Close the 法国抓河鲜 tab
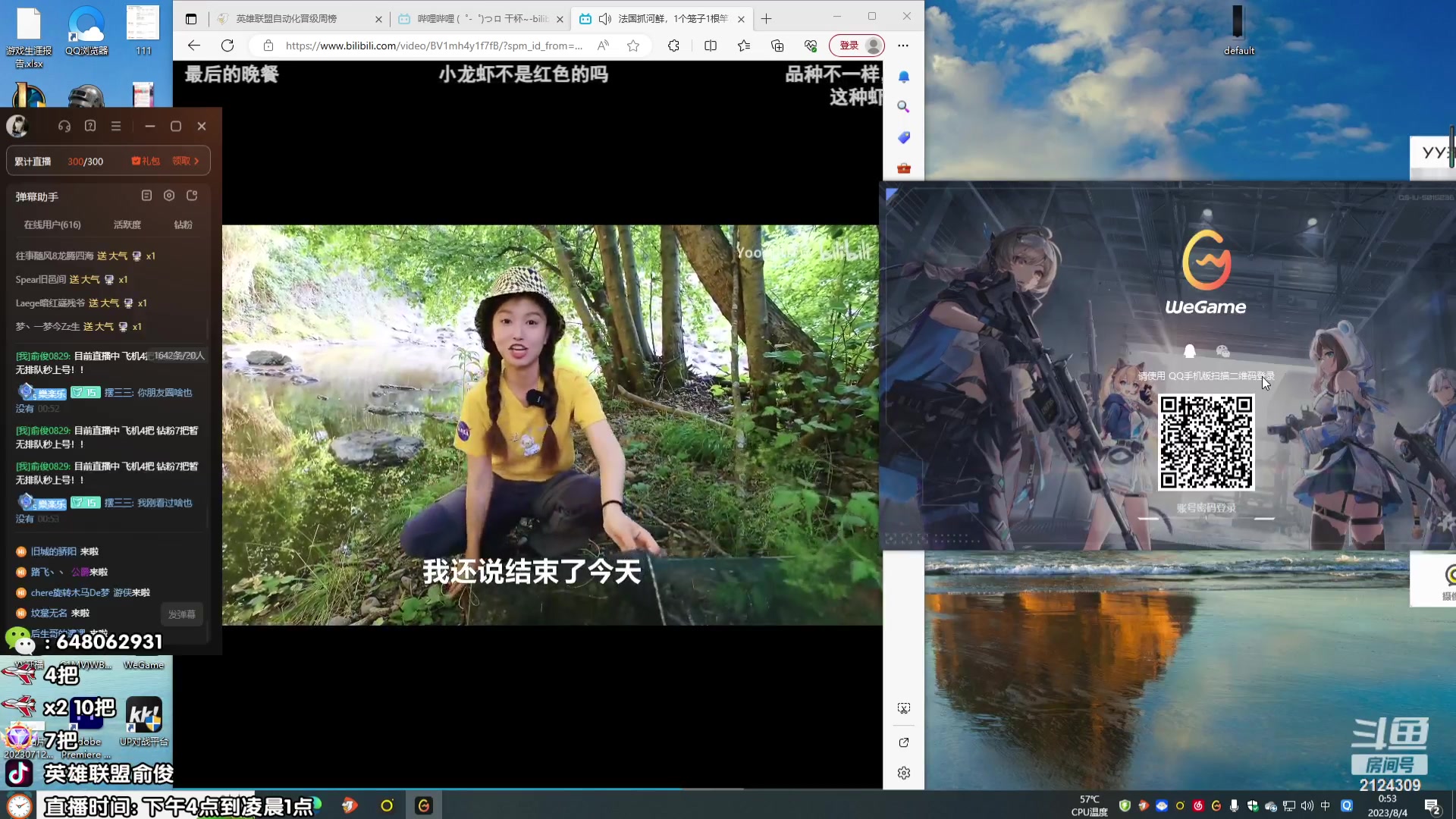Image resolution: width=1456 pixels, height=819 pixels. pos(741,19)
